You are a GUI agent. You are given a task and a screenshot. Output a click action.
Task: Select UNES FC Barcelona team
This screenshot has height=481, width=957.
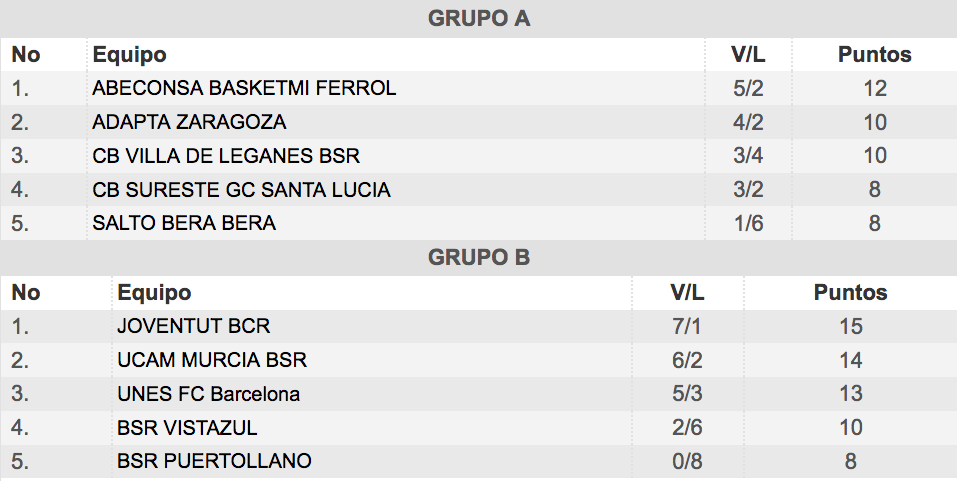pyautogui.click(x=208, y=394)
